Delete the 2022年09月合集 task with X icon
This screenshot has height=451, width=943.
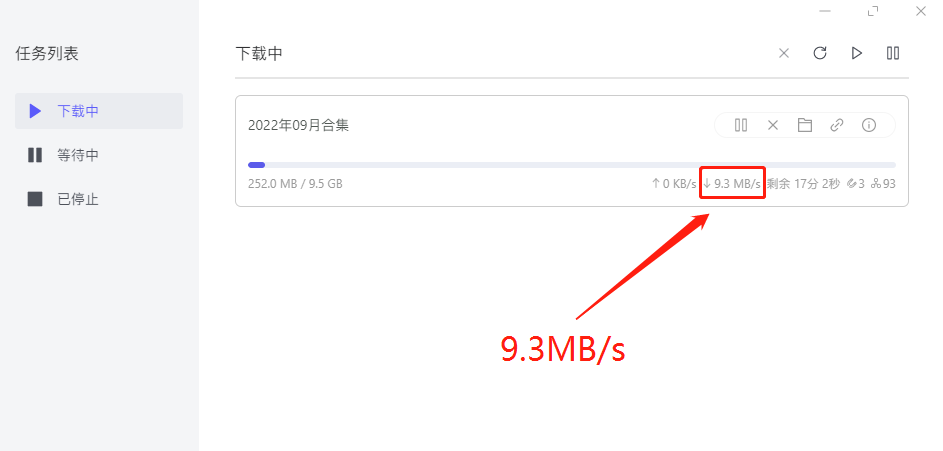pos(773,125)
